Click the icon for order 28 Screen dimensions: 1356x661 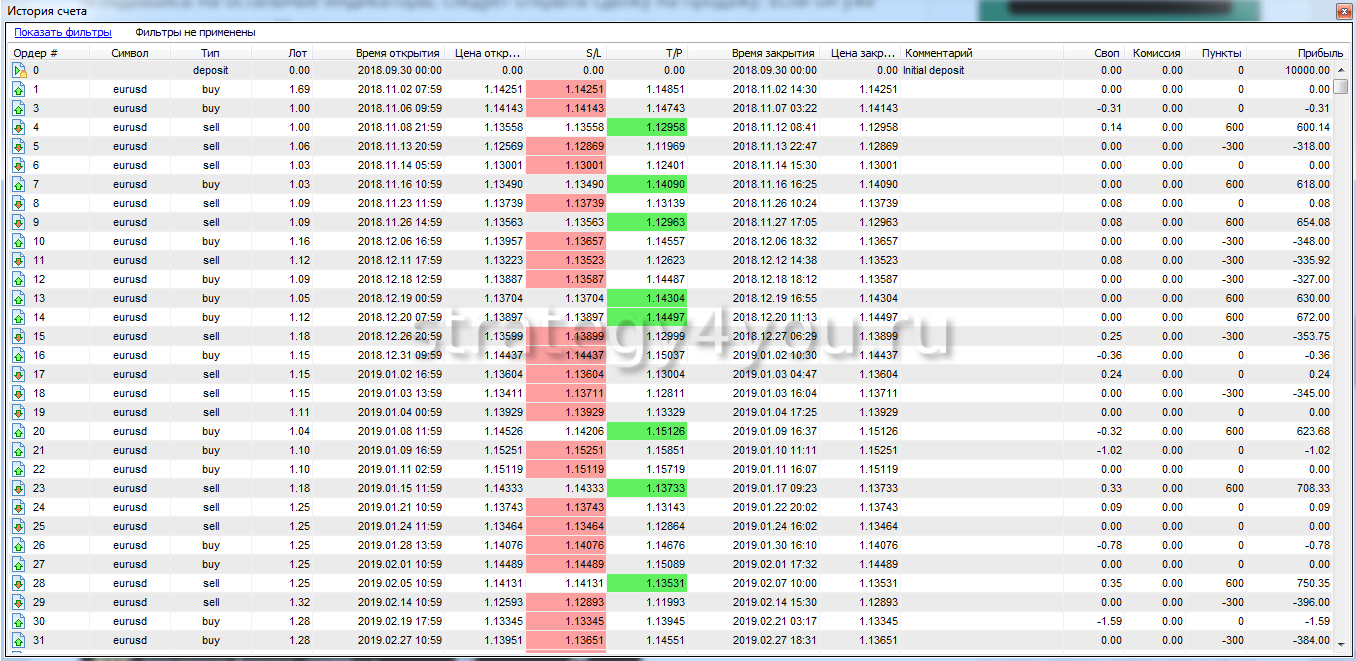click(x=19, y=584)
